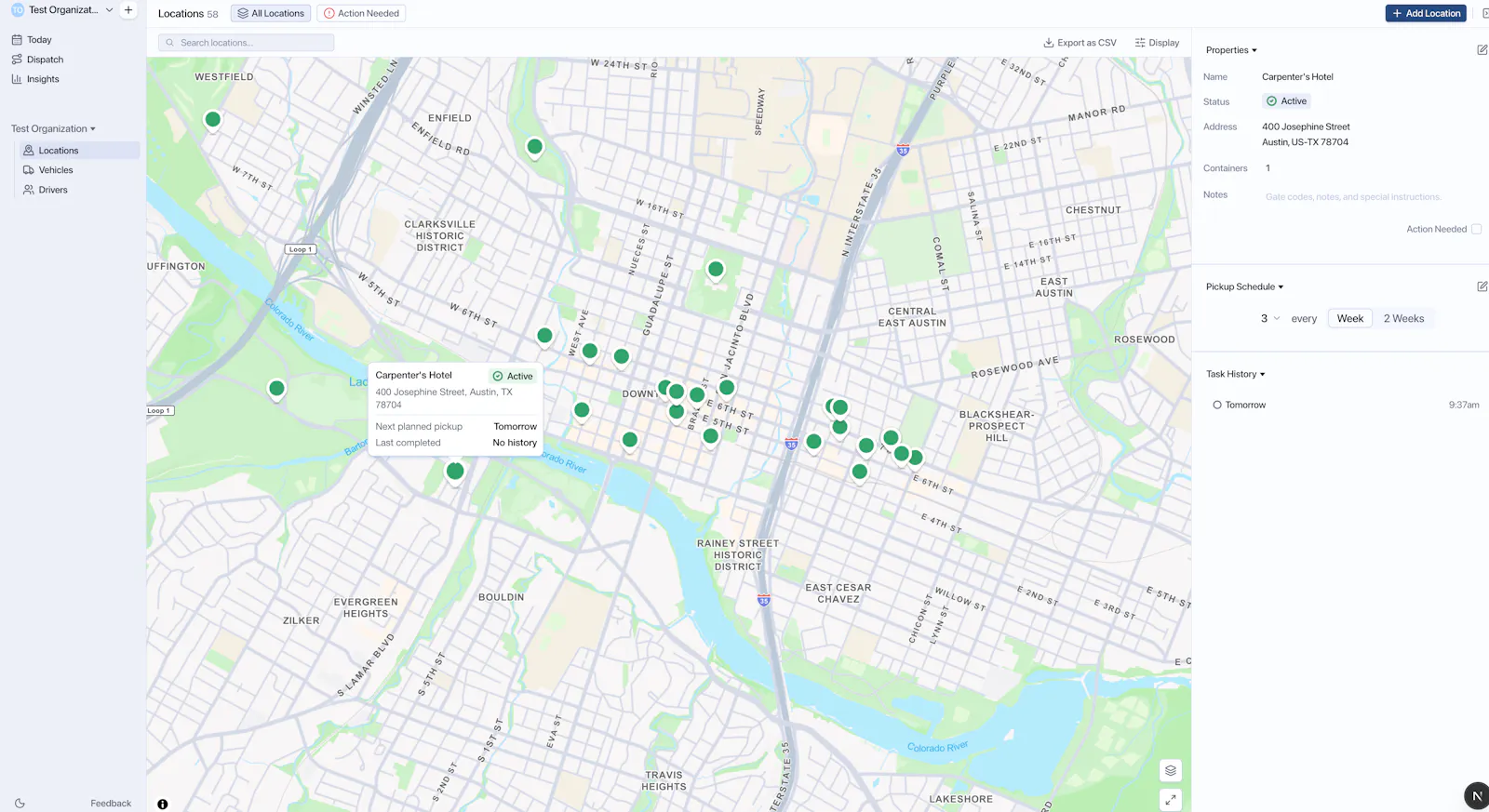Click the marker next to Downtown label
This screenshot has height=812, width=1489.
click(665, 388)
